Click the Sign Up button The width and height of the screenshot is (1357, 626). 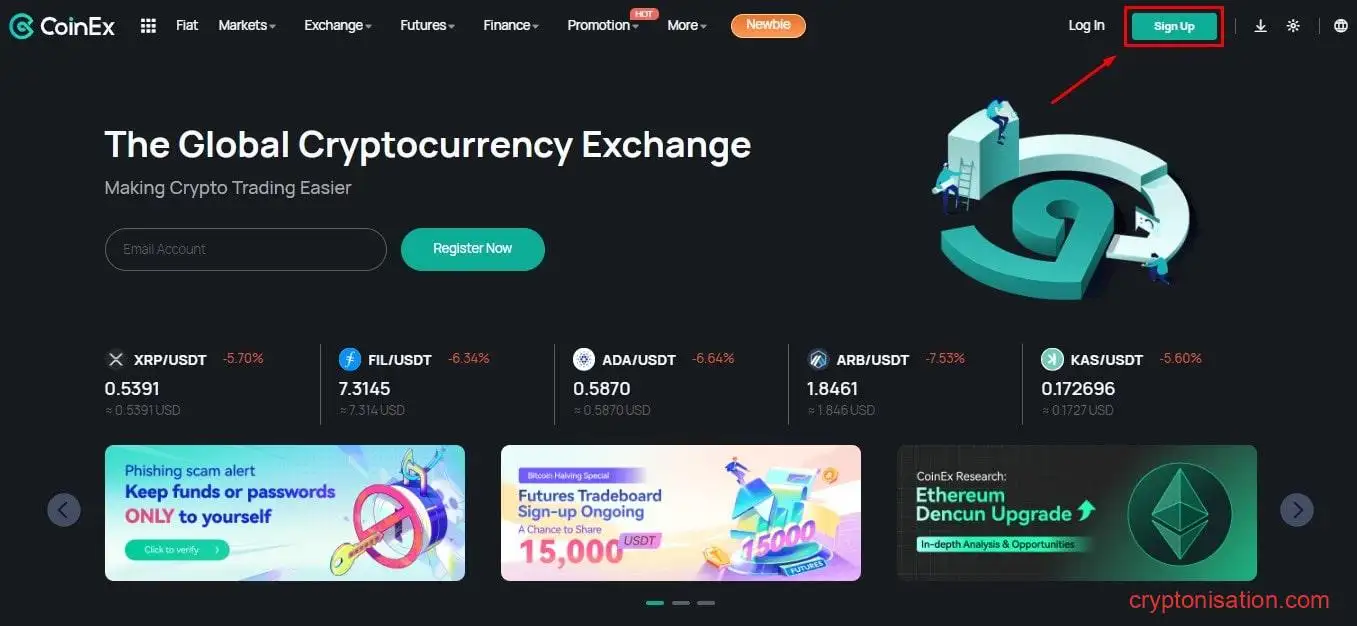click(x=1174, y=27)
